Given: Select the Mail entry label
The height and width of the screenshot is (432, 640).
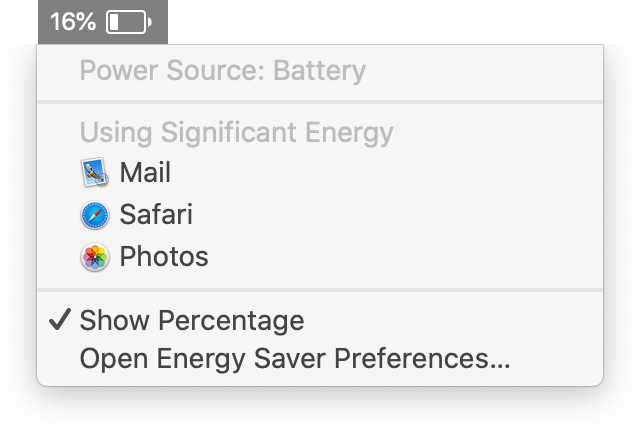Looking at the screenshot, I should tap(145, 172).
